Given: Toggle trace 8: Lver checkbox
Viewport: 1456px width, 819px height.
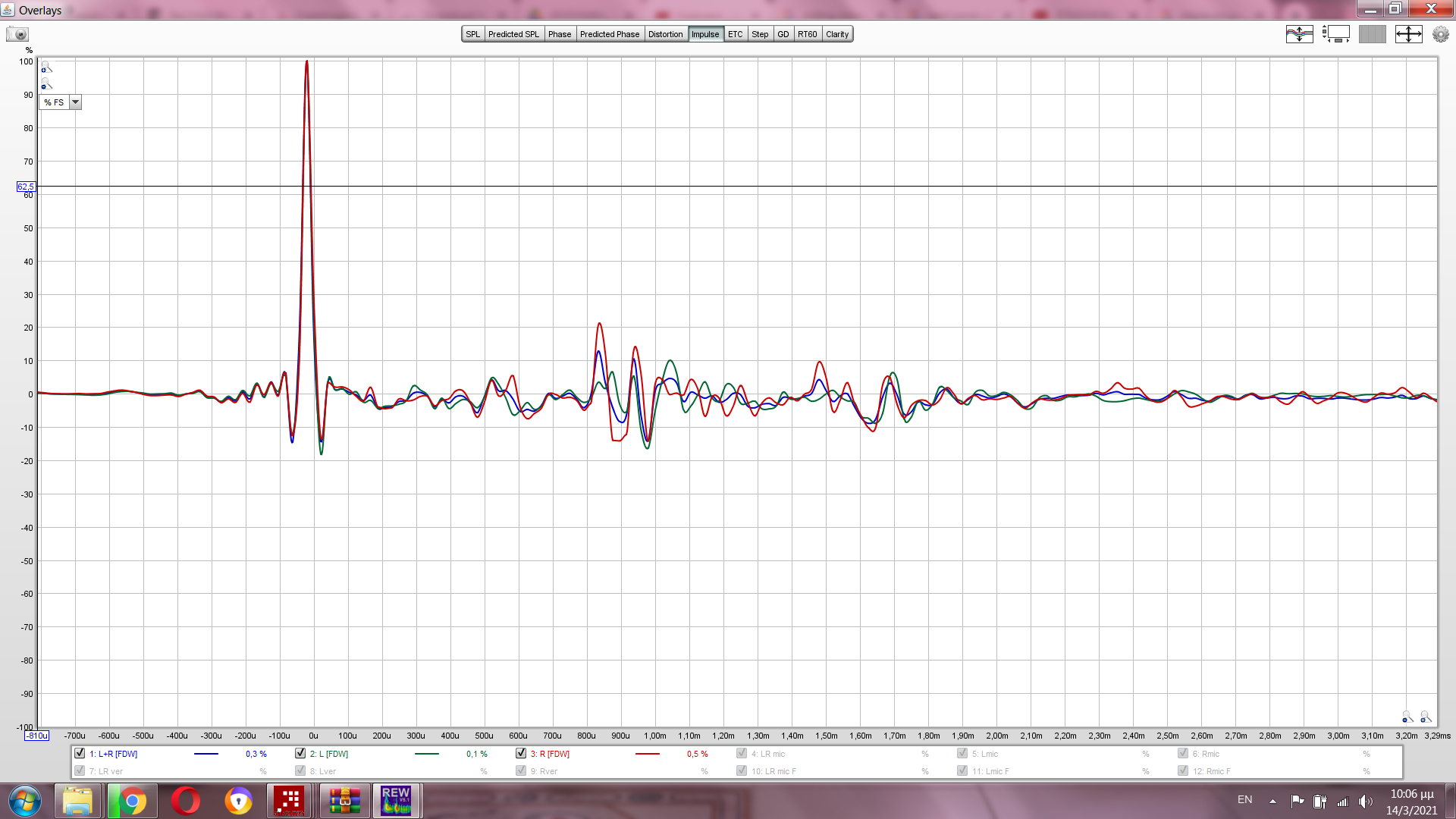Looking at the screenshot, I should 300,770.
